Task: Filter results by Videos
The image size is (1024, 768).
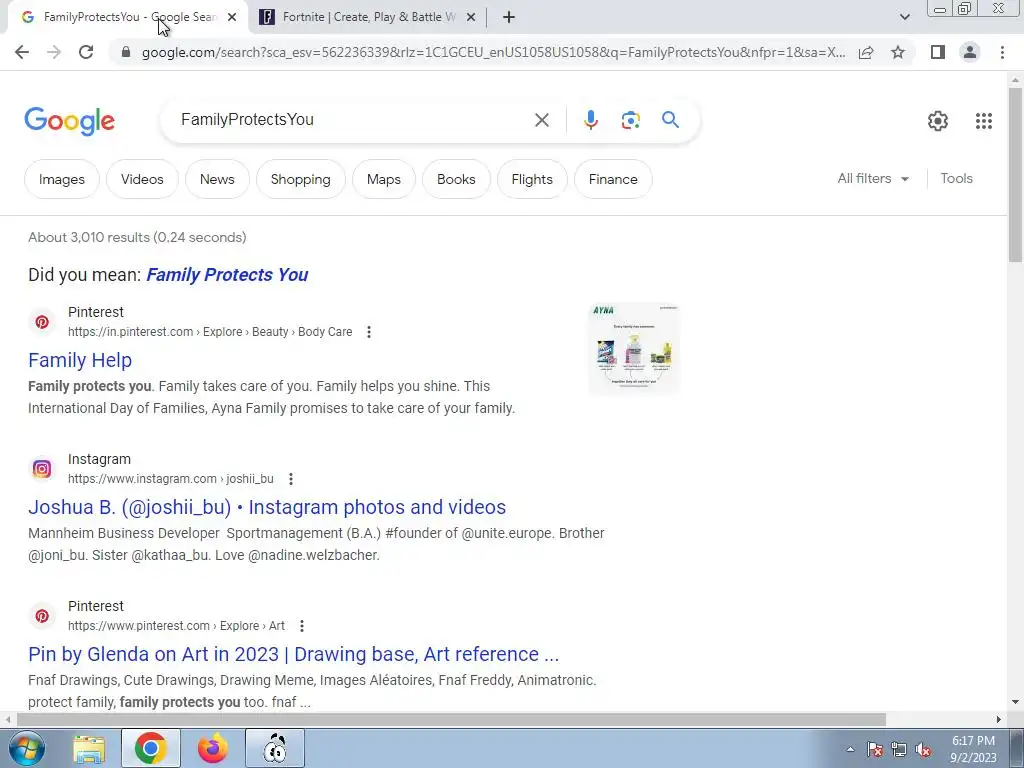Action: pyautogui.click(x=142, y=179)
